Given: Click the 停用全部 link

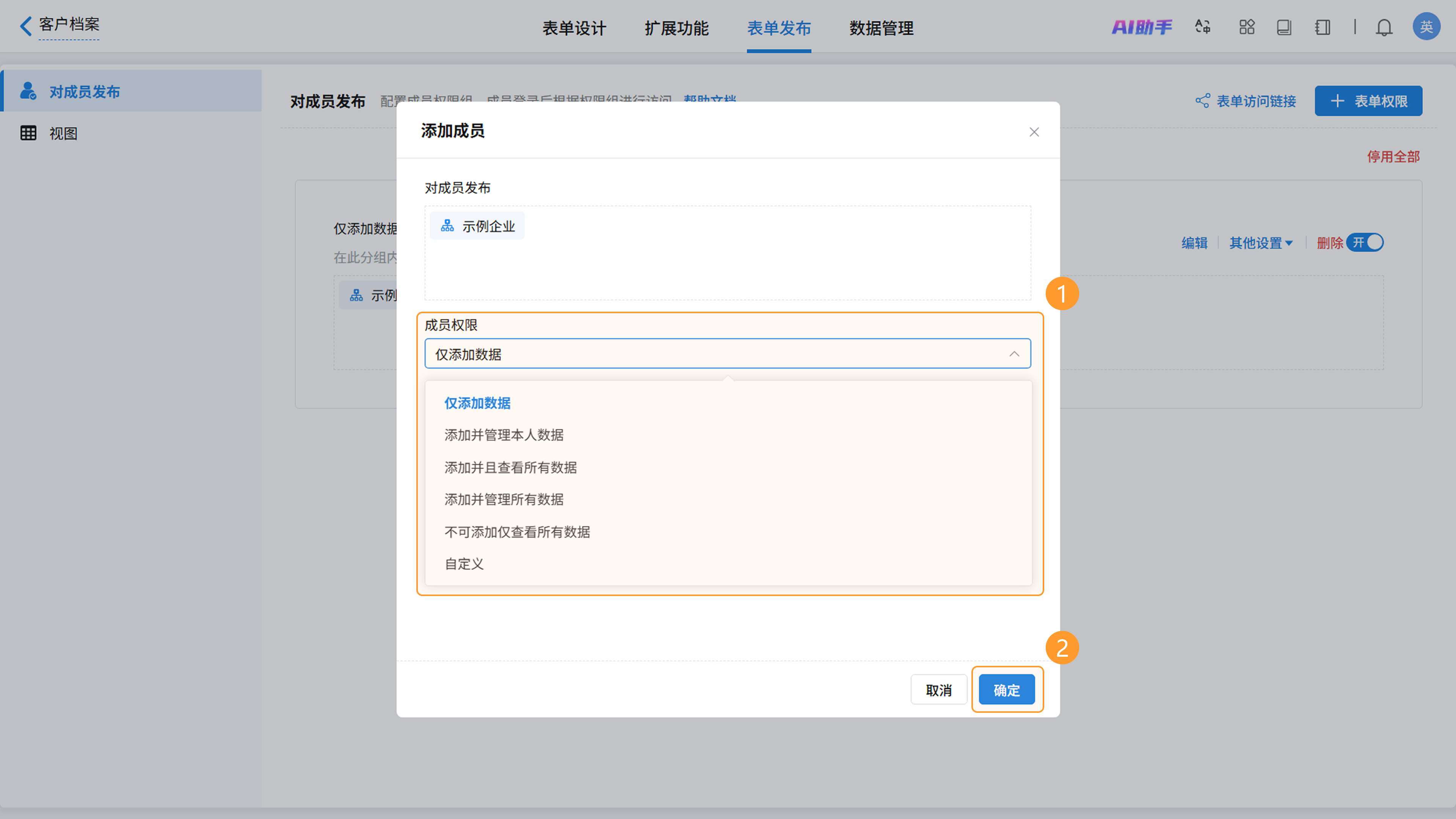Looking at the screenshot, I should point(1393,157).
